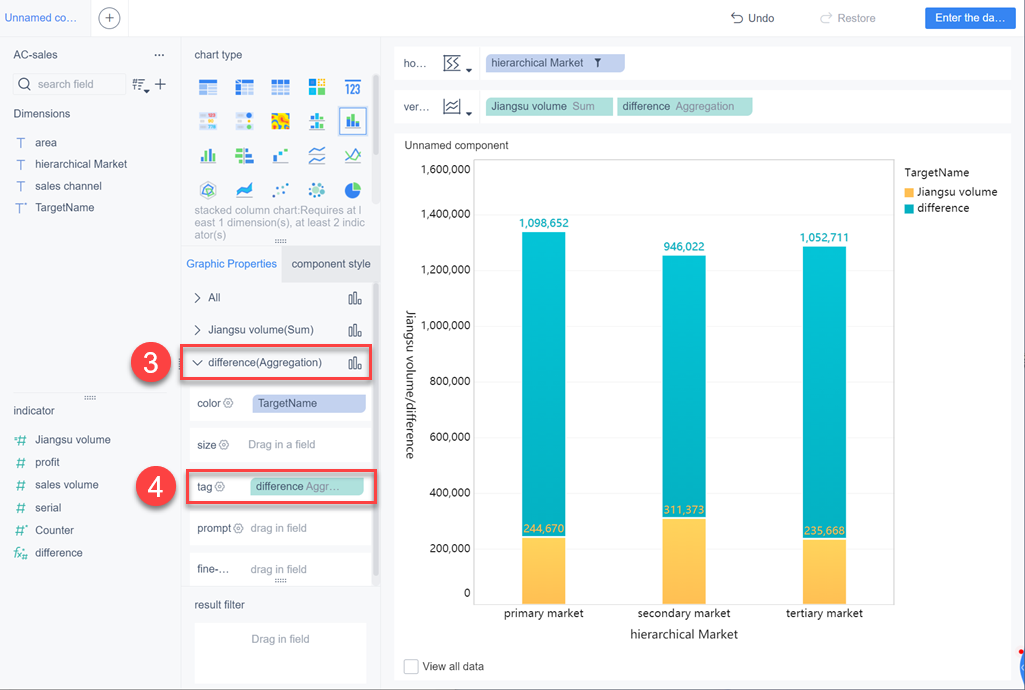Click the Enter the dashboard button
Viewport: 1025px width, 690px height.
(x=970, y=18)
